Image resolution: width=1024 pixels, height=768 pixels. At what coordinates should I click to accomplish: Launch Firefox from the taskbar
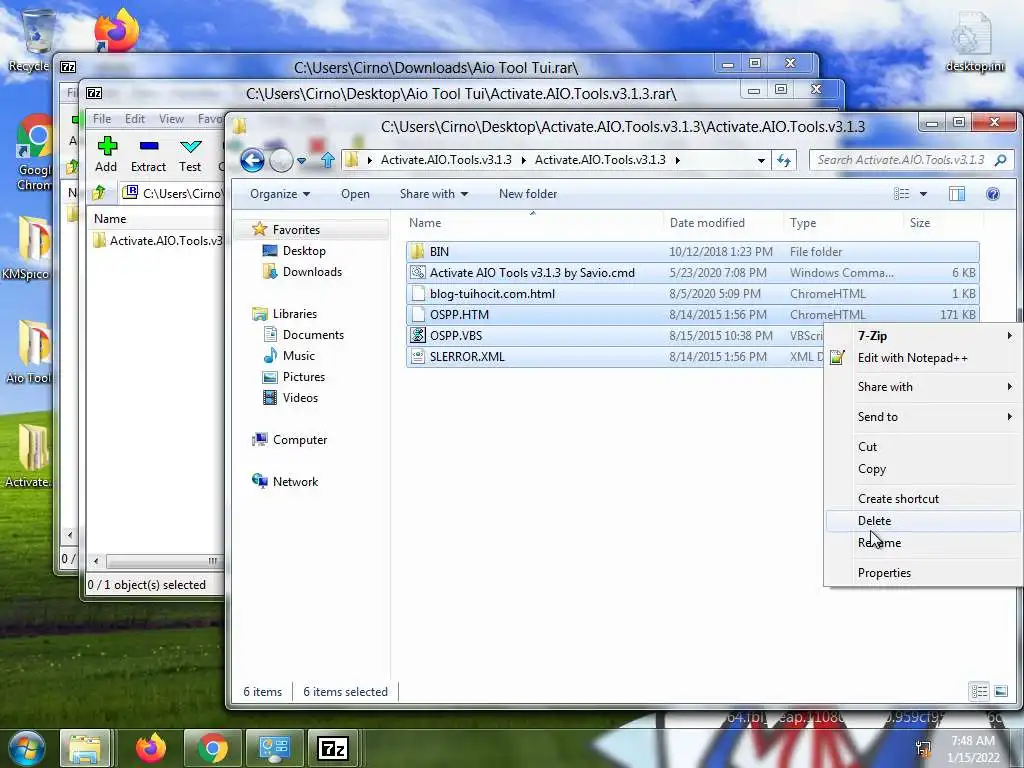click(x=151, y=748)
